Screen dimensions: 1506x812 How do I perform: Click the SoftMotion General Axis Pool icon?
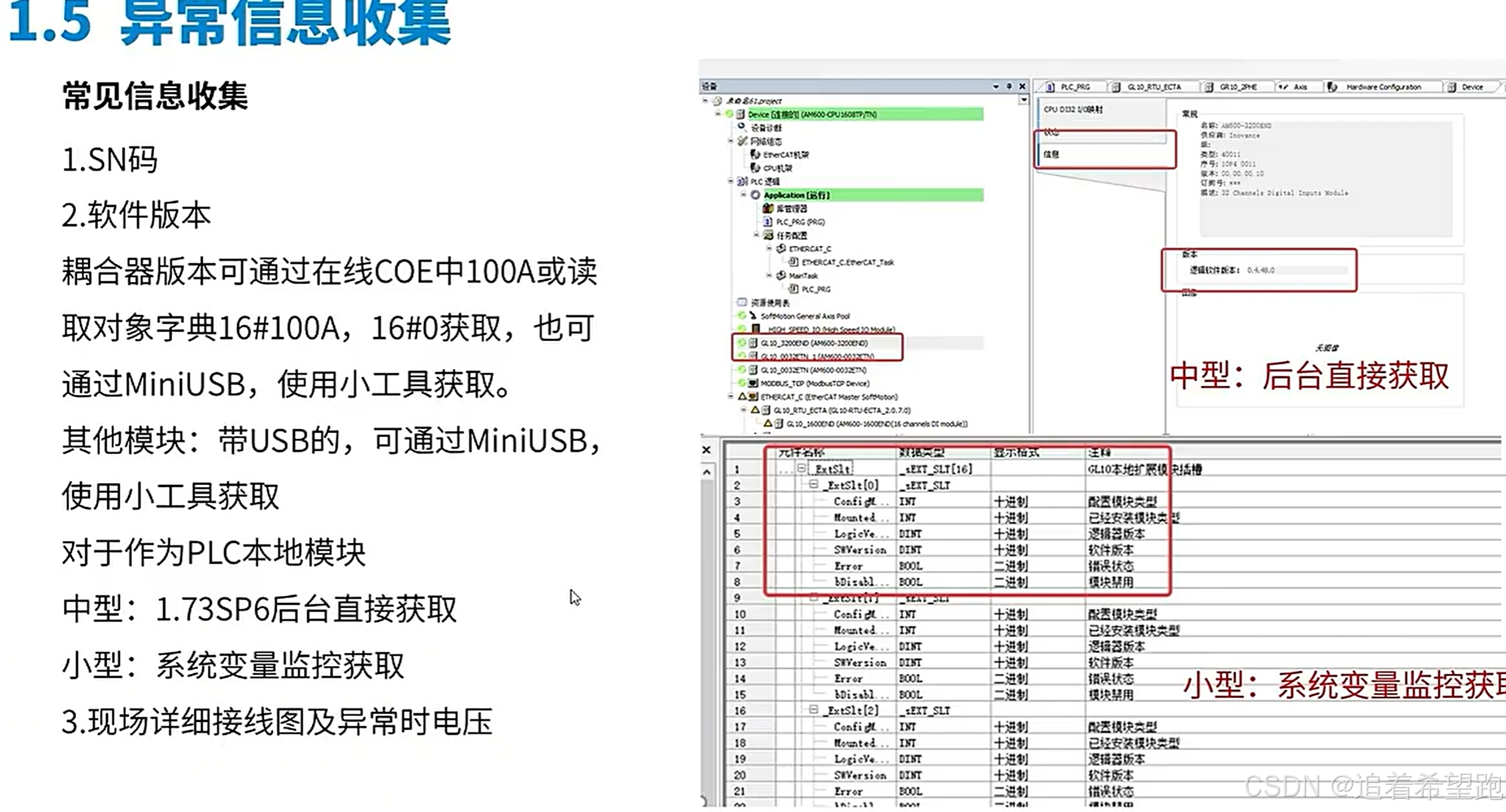[753, 316]
